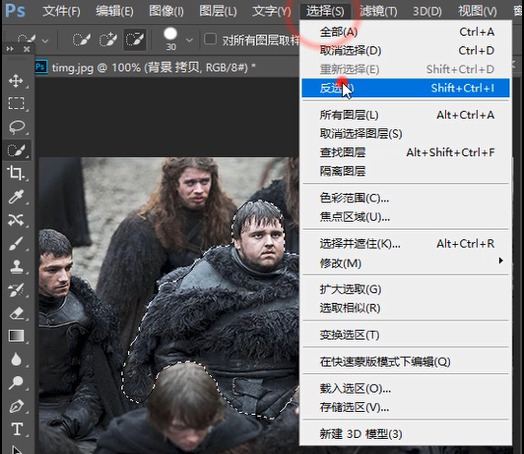
Task: Open the Layer (图层) menu
Action: pos(218,12)
